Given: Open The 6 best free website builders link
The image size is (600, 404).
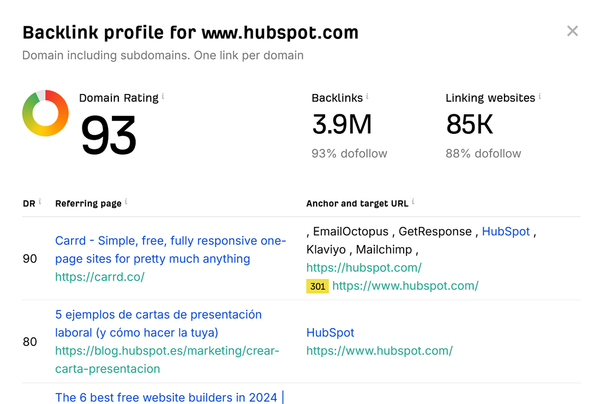Looking at the screenshot, I should [169, 397].
